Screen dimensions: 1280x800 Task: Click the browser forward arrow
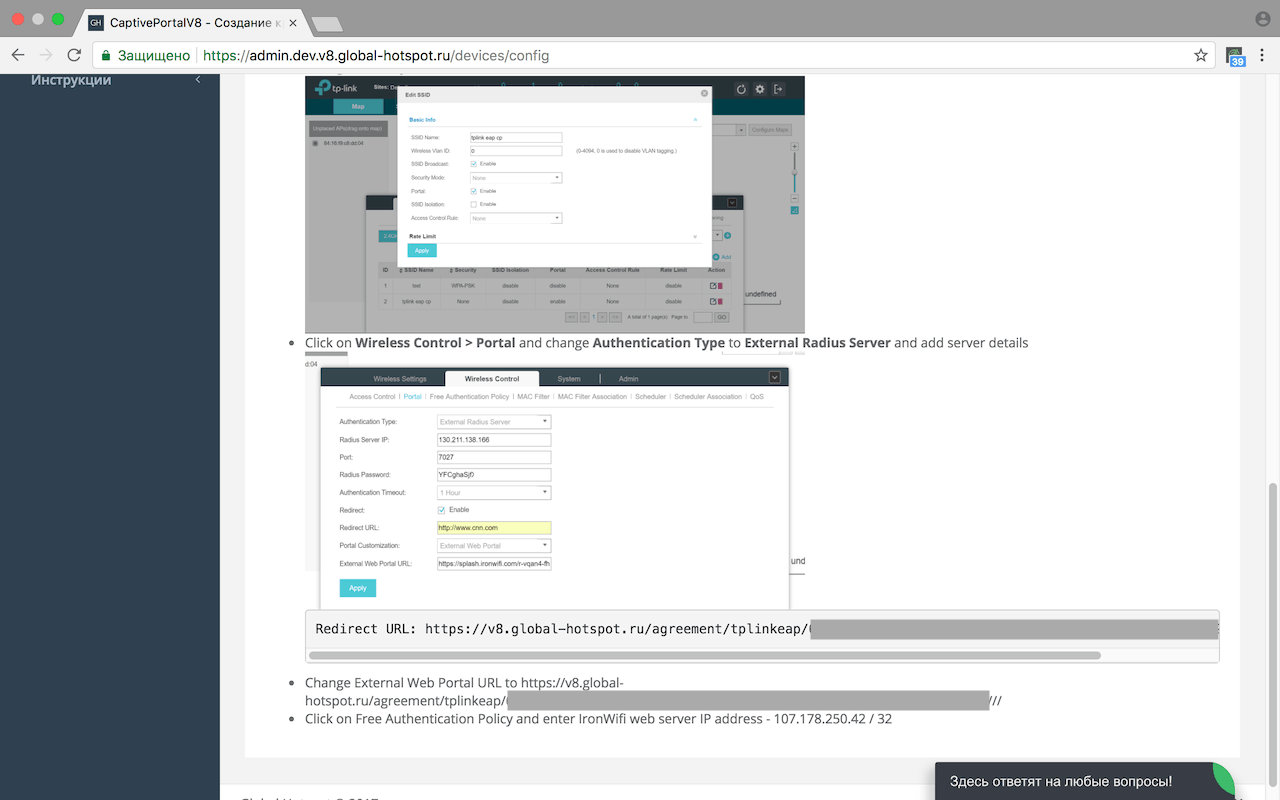tap(46, 56)
